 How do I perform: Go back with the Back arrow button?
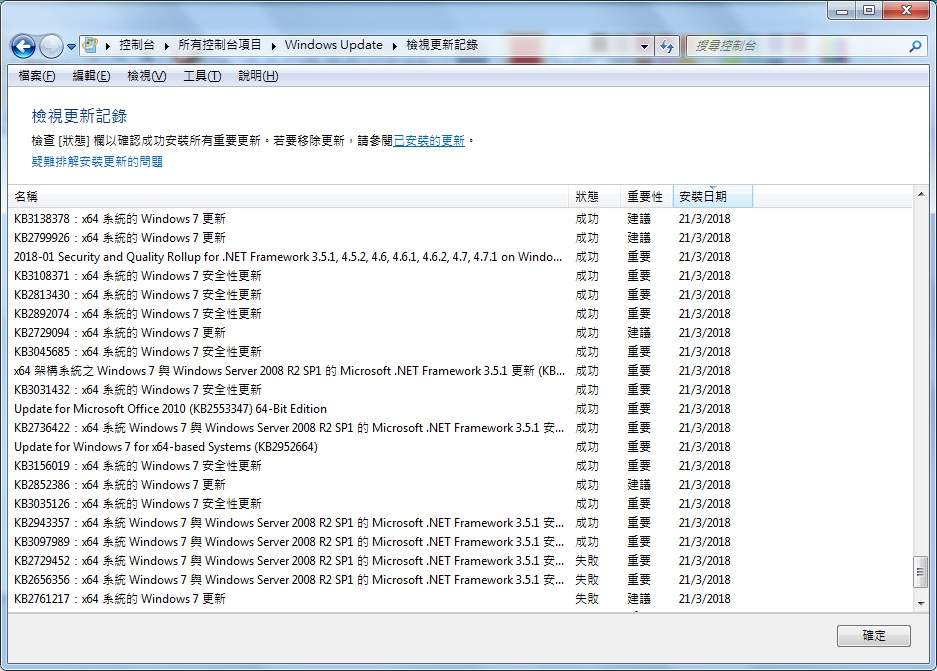pyautogui.click(x=23, y=46)
